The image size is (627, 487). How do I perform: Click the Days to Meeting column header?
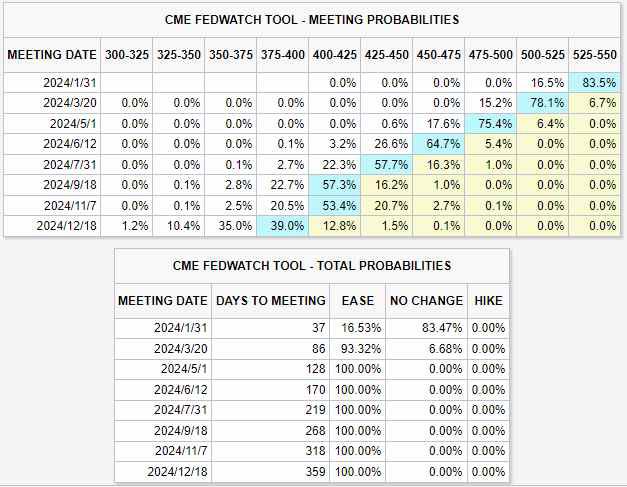click(x=270, y=300)
